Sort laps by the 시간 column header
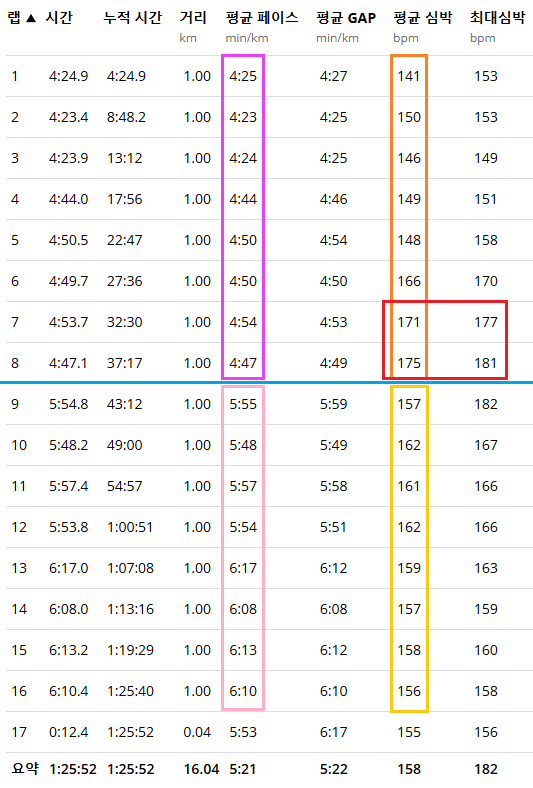This screenshot has height=788, width=533. click(59, 18)
